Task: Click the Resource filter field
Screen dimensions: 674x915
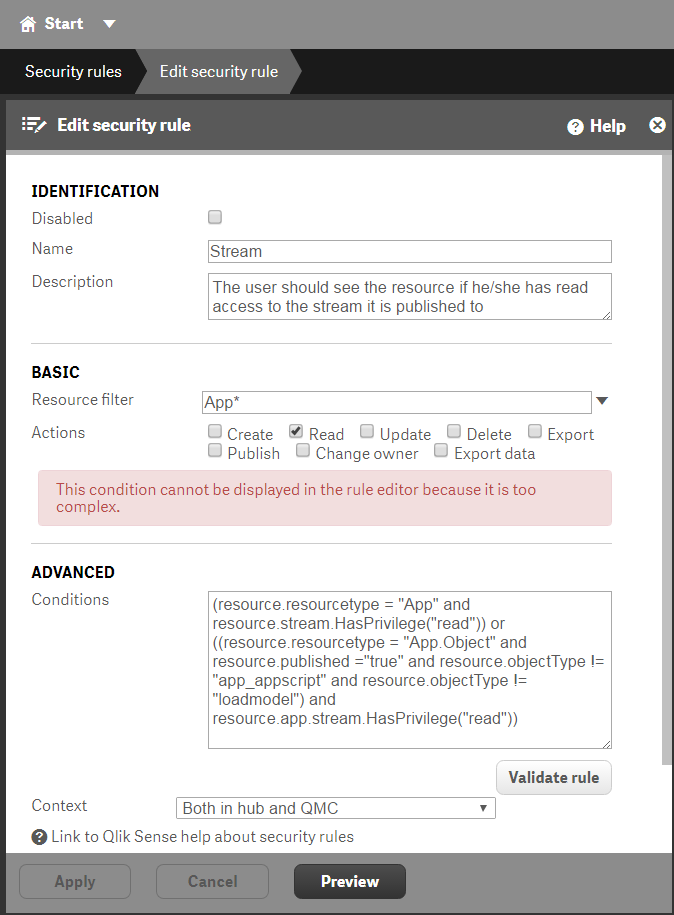Action: [x=397, y=402]
